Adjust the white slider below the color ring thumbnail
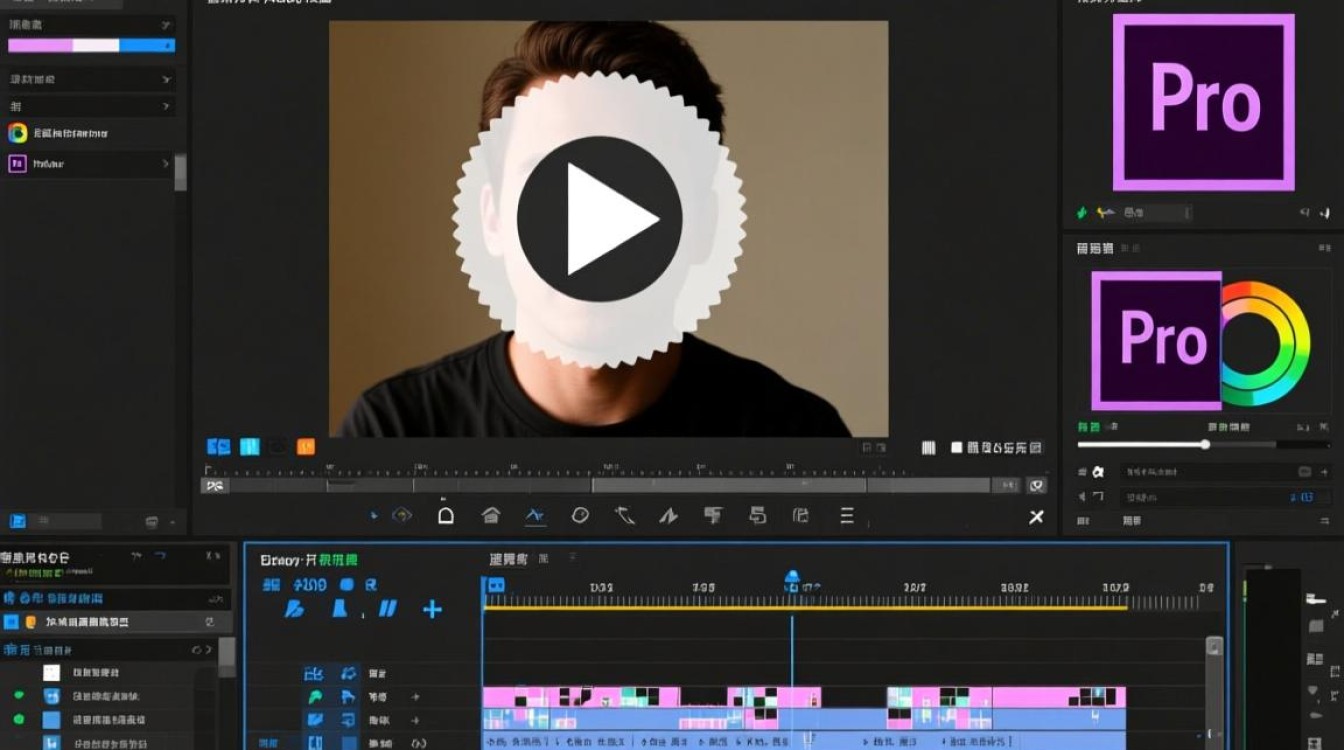Image resolution: width=1344 pixels, height=750 pixels. pyautogui.click(x=1205, y=444)
